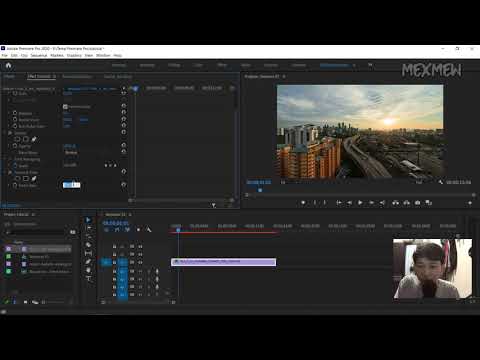Select the Hand tool
The height and width of the screenshot is (360, 480).
[88, 270]
